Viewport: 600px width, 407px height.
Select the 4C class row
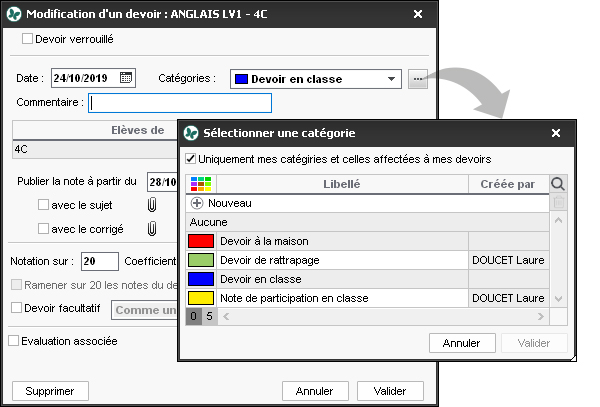[x=96, y=149]
